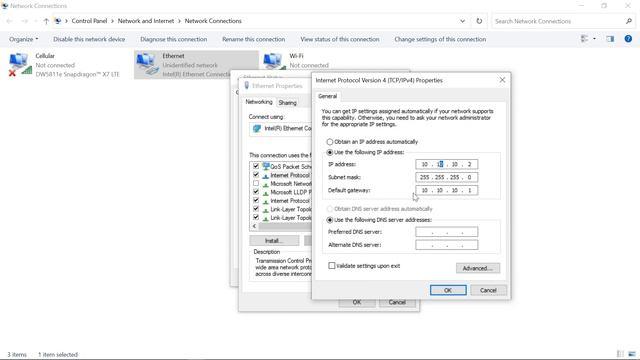Click the Alternate DNS server field
The height and width of the screenshot is (360, 640).
(x=447, y=245)
